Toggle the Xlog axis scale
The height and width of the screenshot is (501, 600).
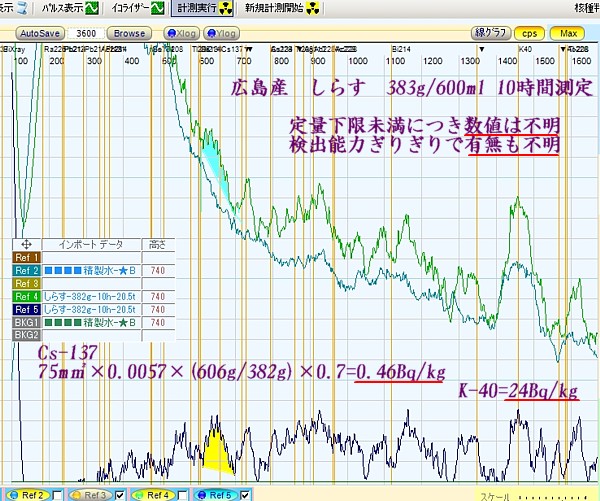coord(182,33)
